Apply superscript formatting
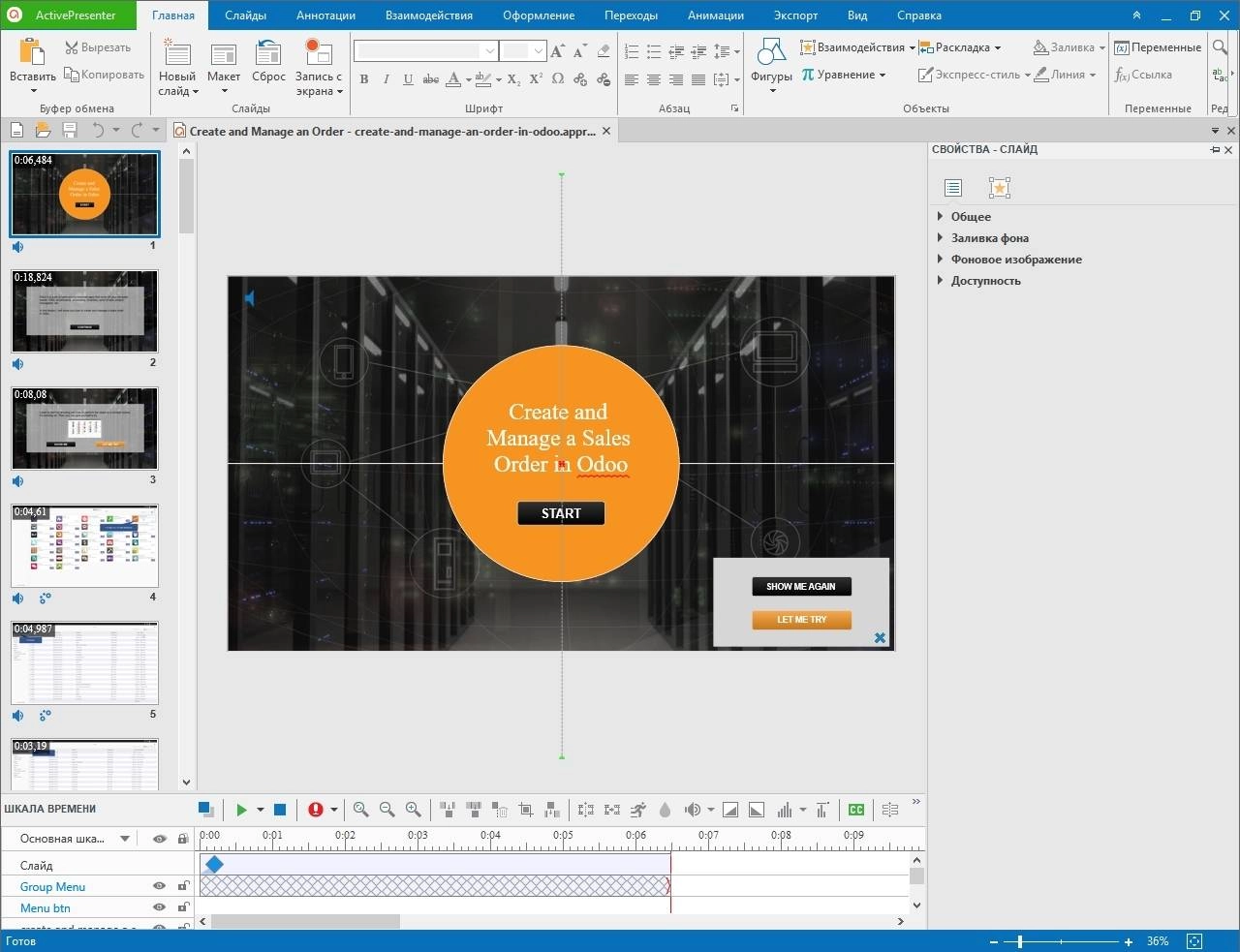Viewport: 1240px width, 952px height. pos(536,79)
